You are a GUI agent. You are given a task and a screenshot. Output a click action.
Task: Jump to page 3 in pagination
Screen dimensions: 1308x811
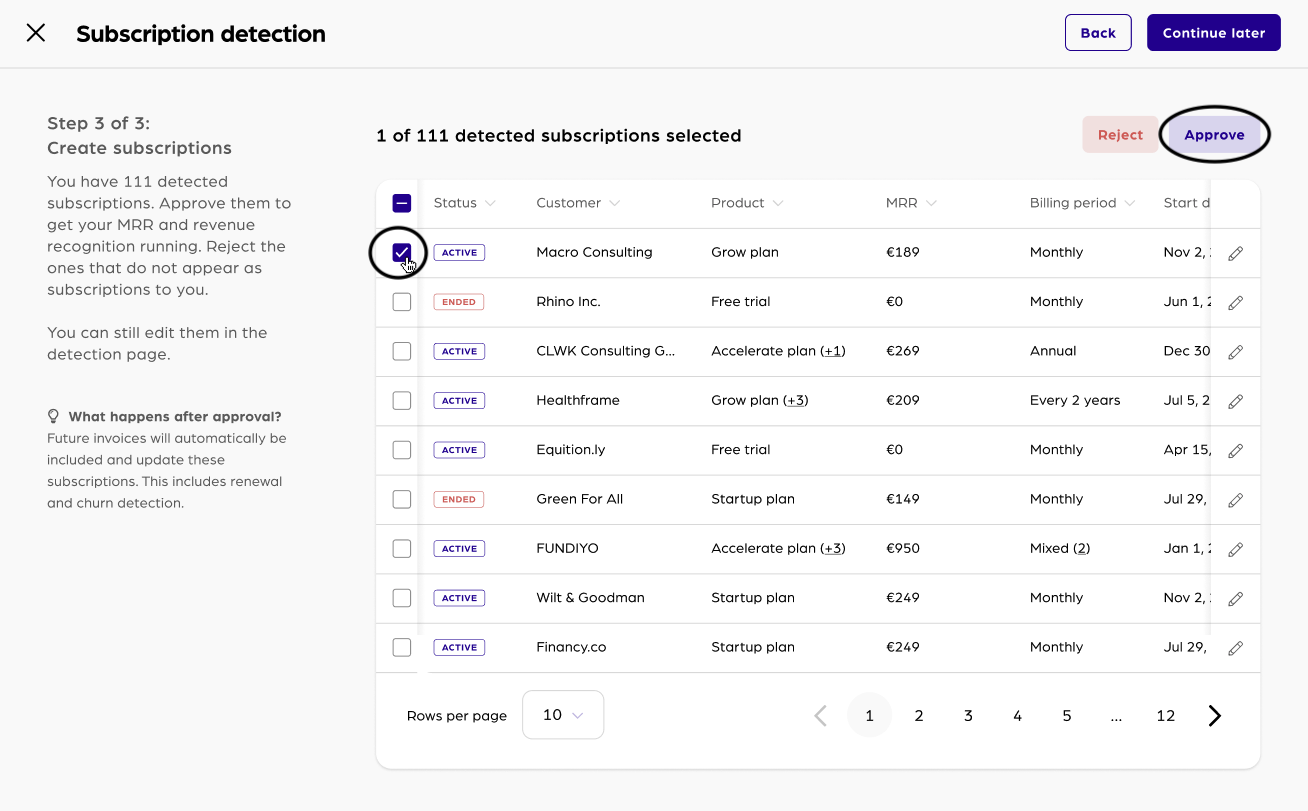coord(968,716)
